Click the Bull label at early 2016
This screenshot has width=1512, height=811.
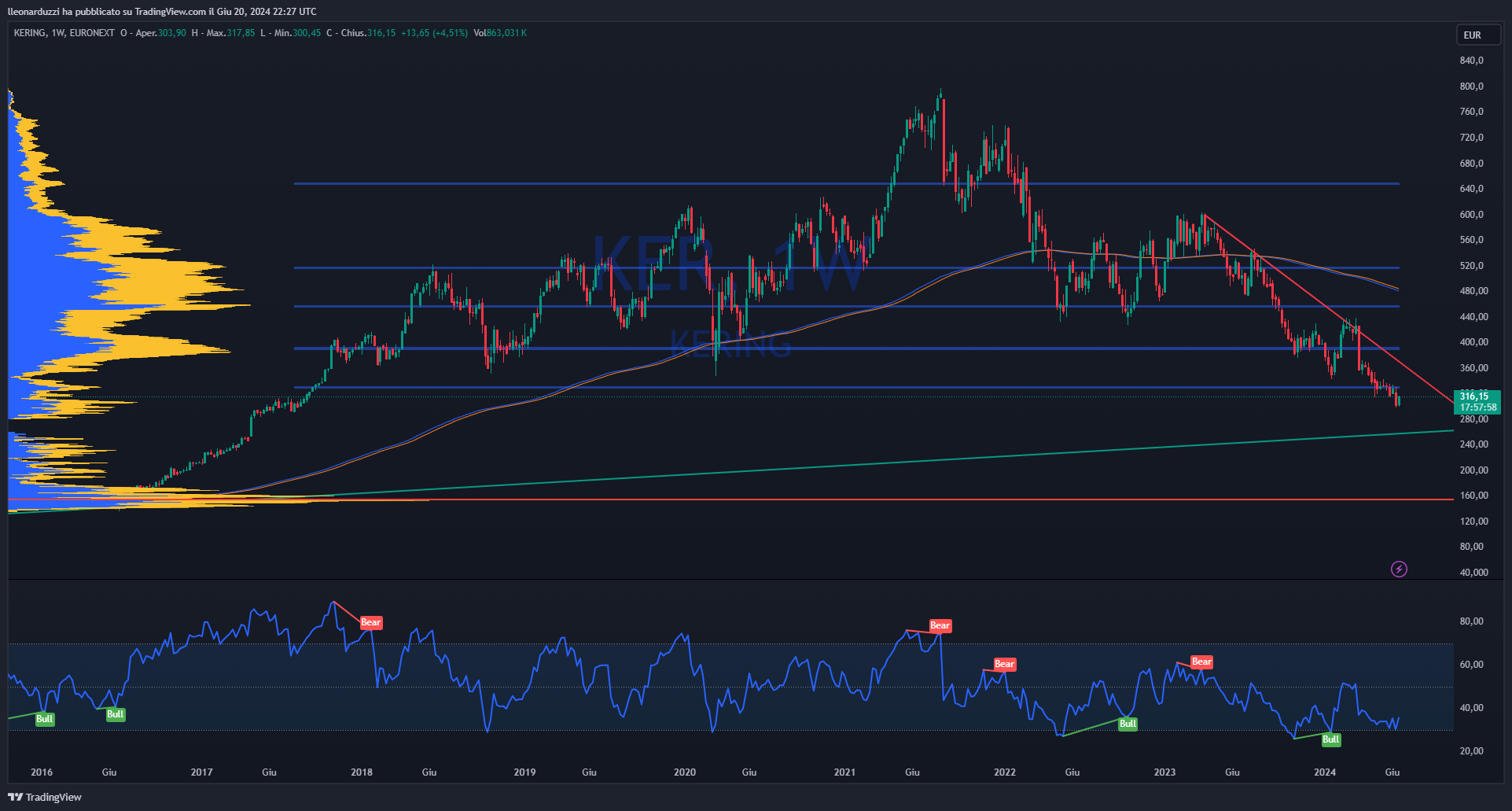click(45, 718)
